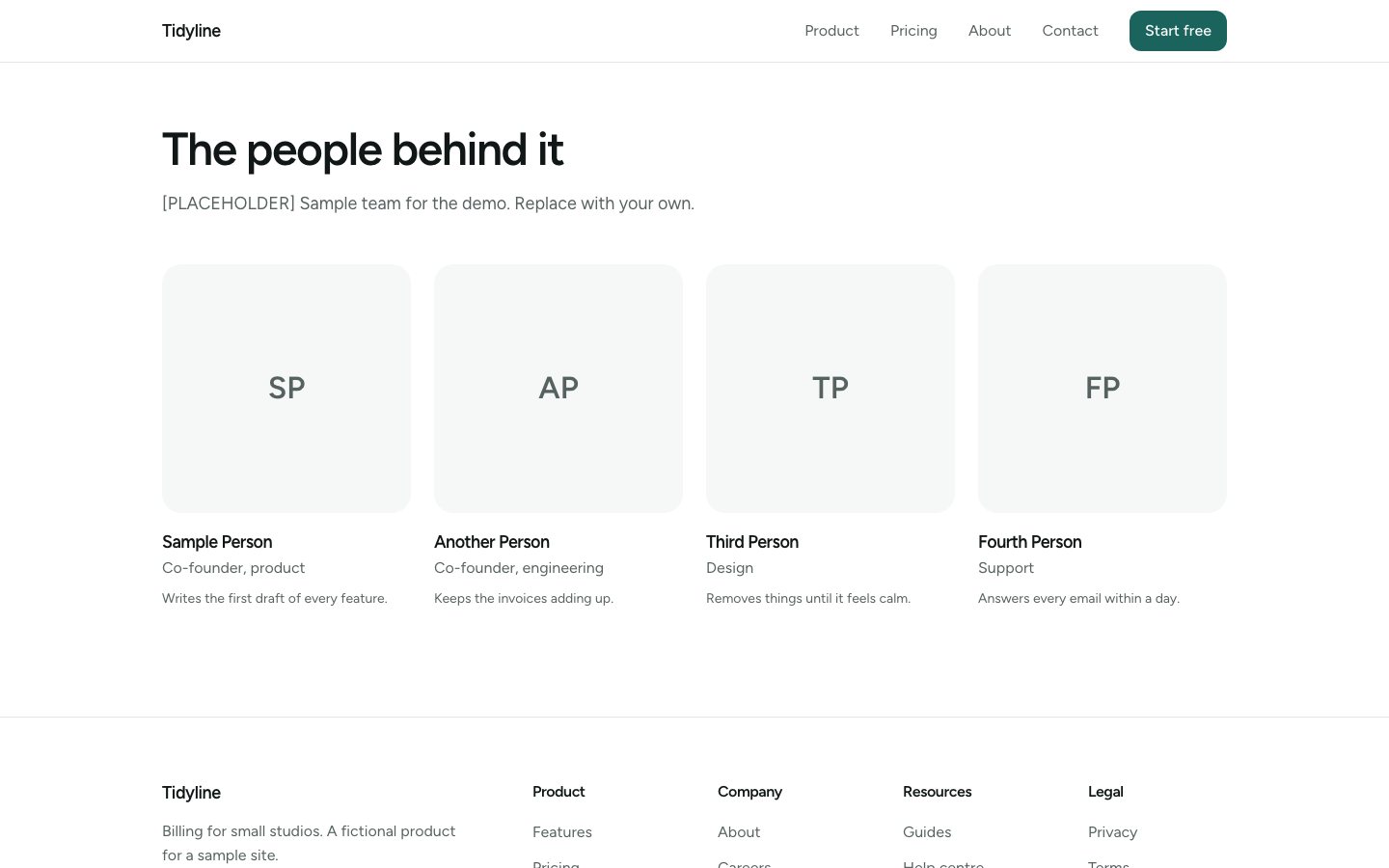Click the Tidyline name in the footer
This screenshot has height=868, width=1389.
coord(191,793)
